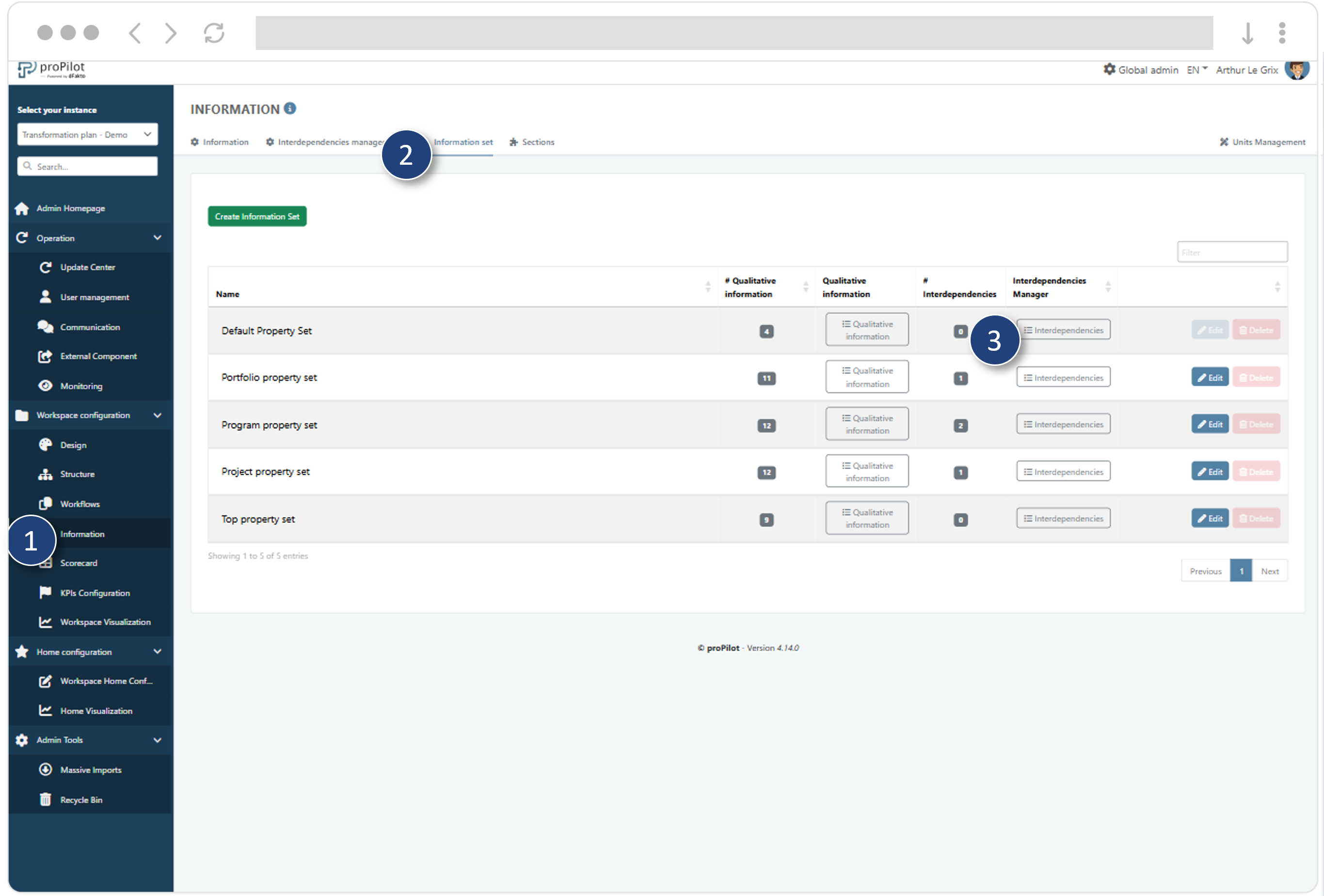
Task: Open Monitoring eye icon in sidebar
Action: tap(46, 386)
